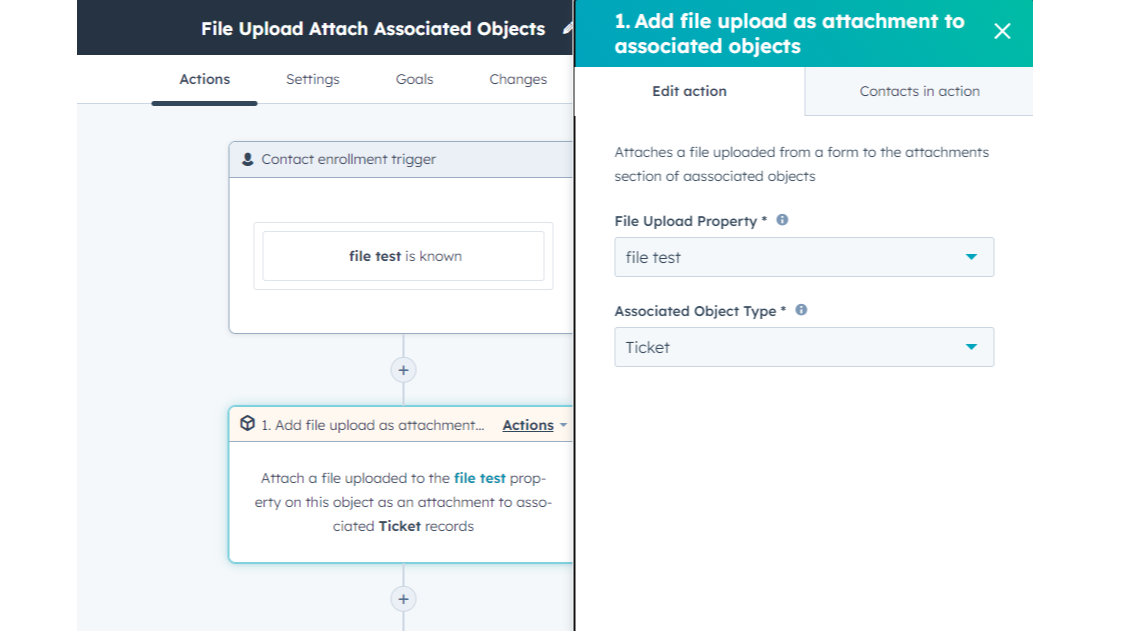This screenshot has width=1122, height=631.
Task: Click the plus icon below the trigger card
Action: (x=403, y=370)
